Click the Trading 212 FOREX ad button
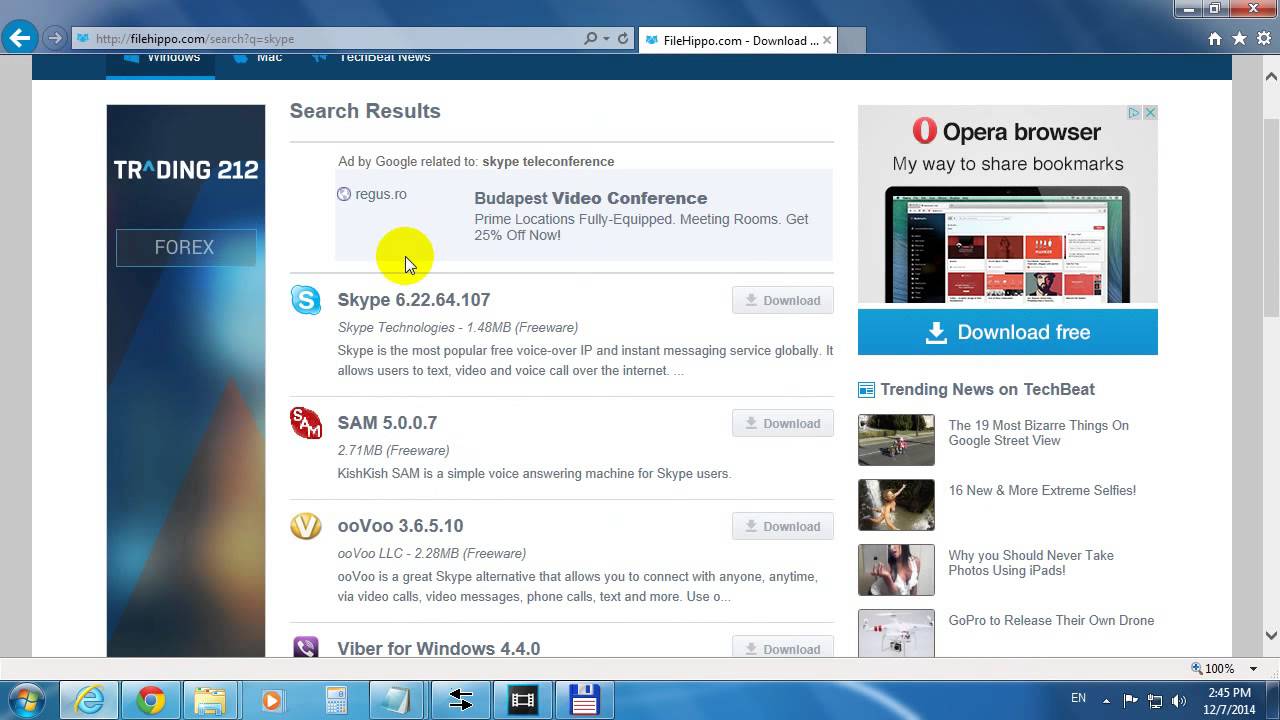This screenshot has height=720, width=1280. pyautogui.click(x=185, y=247)
